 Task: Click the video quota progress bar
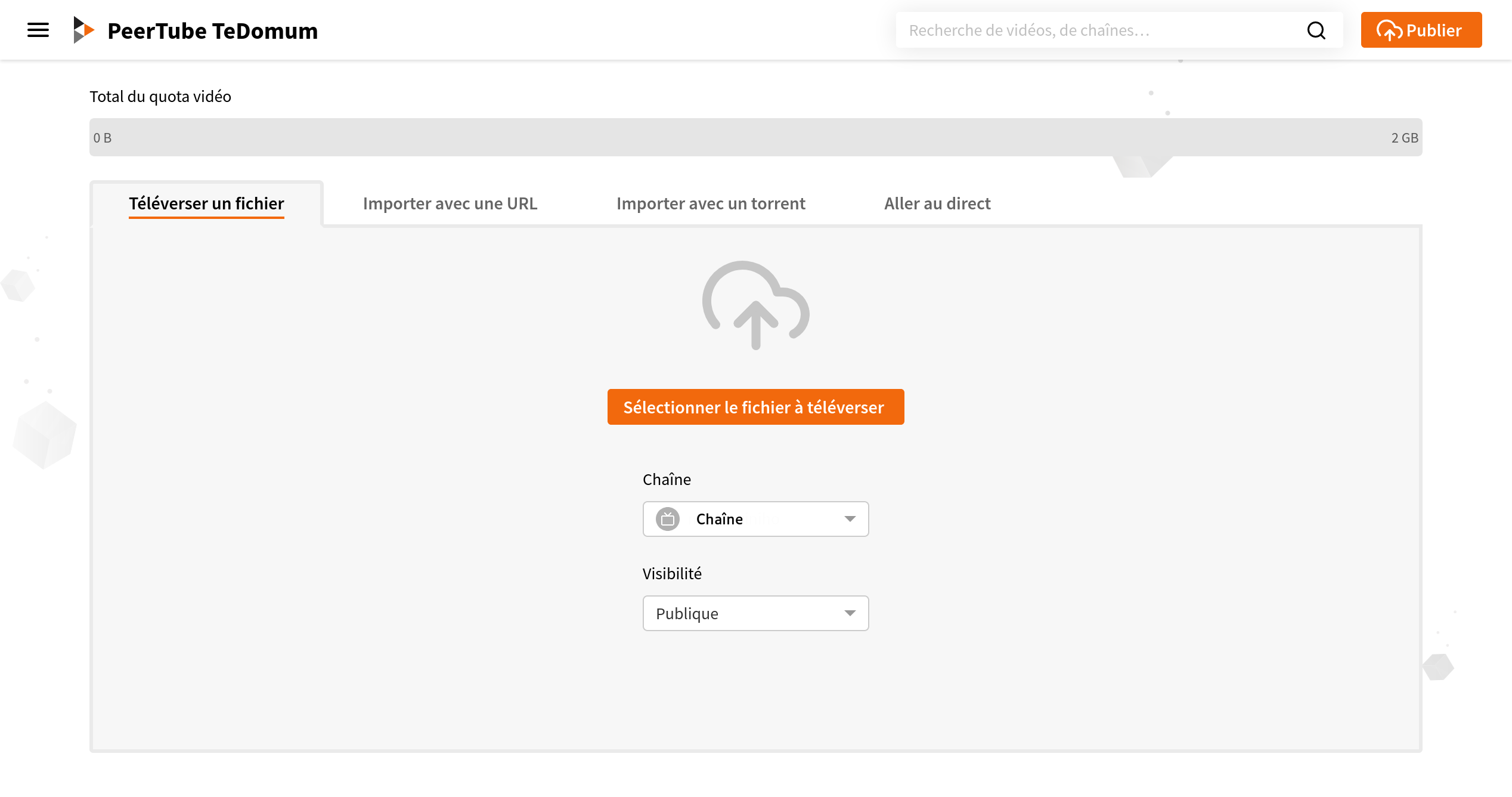755,137
